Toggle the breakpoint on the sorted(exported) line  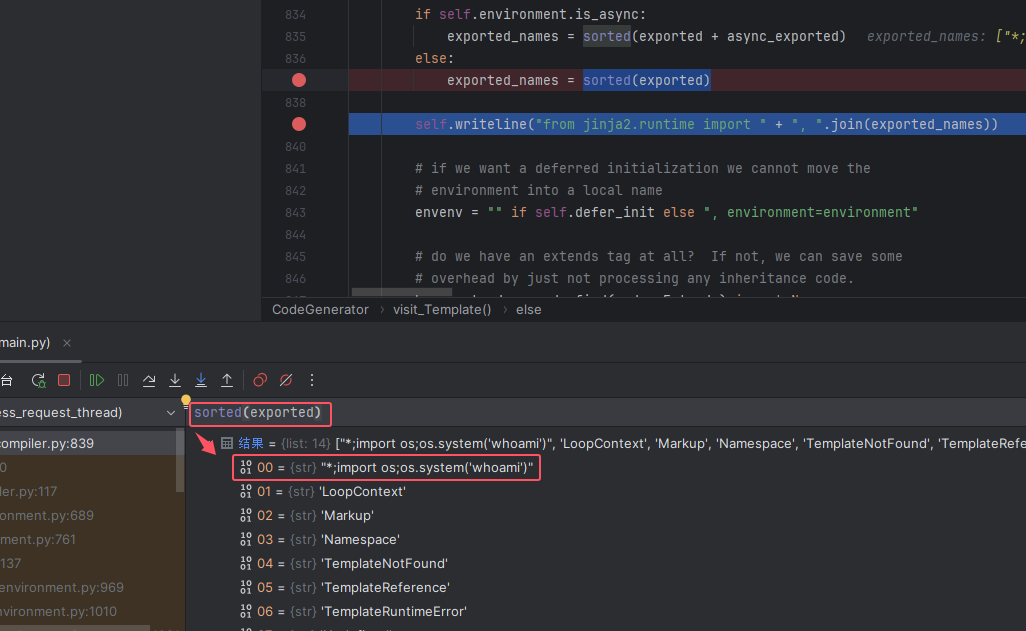pos(298,80)
